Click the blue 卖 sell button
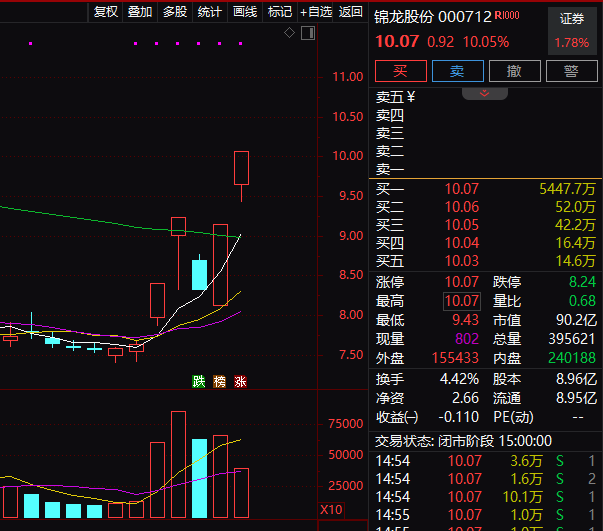Screen dimensions: 603x531 tap(457, 71)
